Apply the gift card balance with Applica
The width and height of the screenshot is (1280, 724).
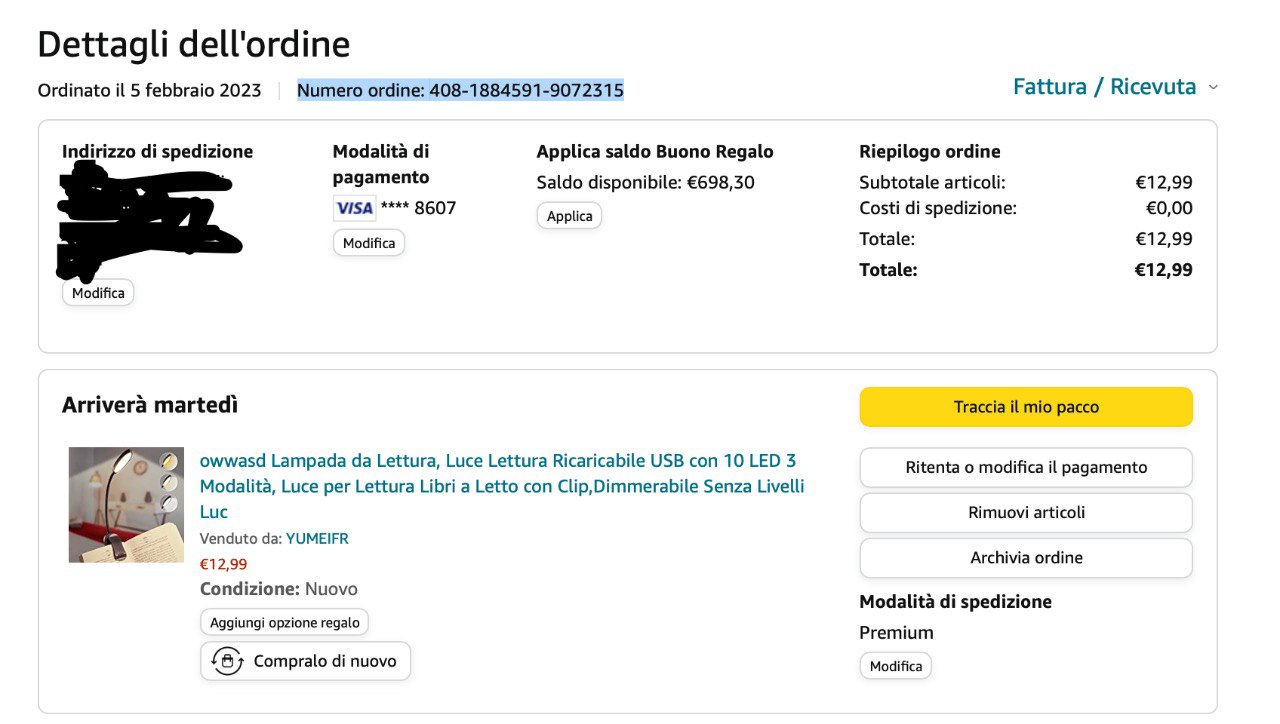pos(570,216)
